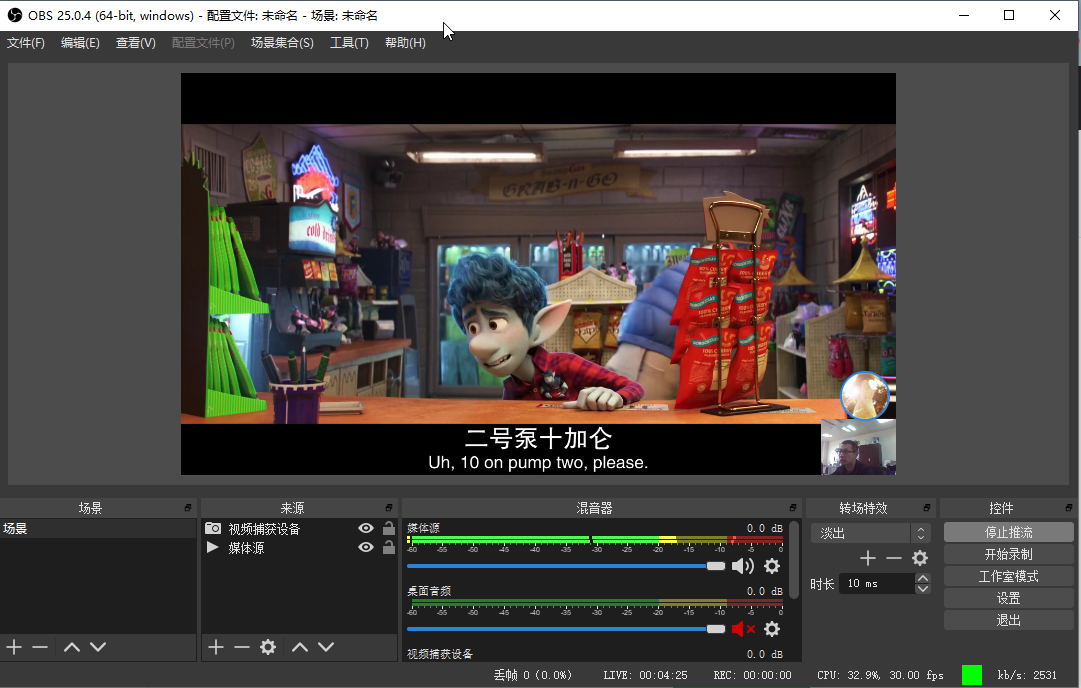Image resolution: width=1081 pixels, height=688 pixels.
Task: Lock the 媒体源 source
Action: 389,548
